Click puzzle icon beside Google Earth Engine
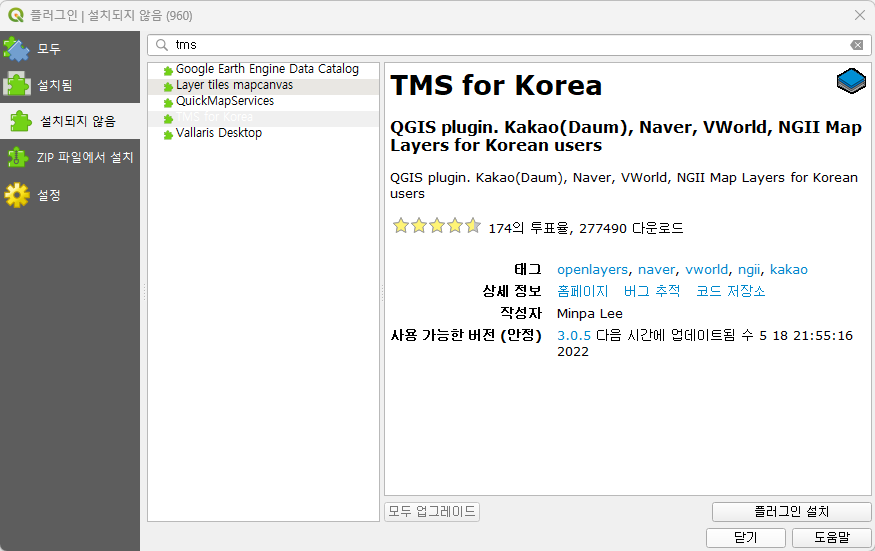Image resolution: width=875 pixels, height=551 pixels. click(x=168, y=71)
